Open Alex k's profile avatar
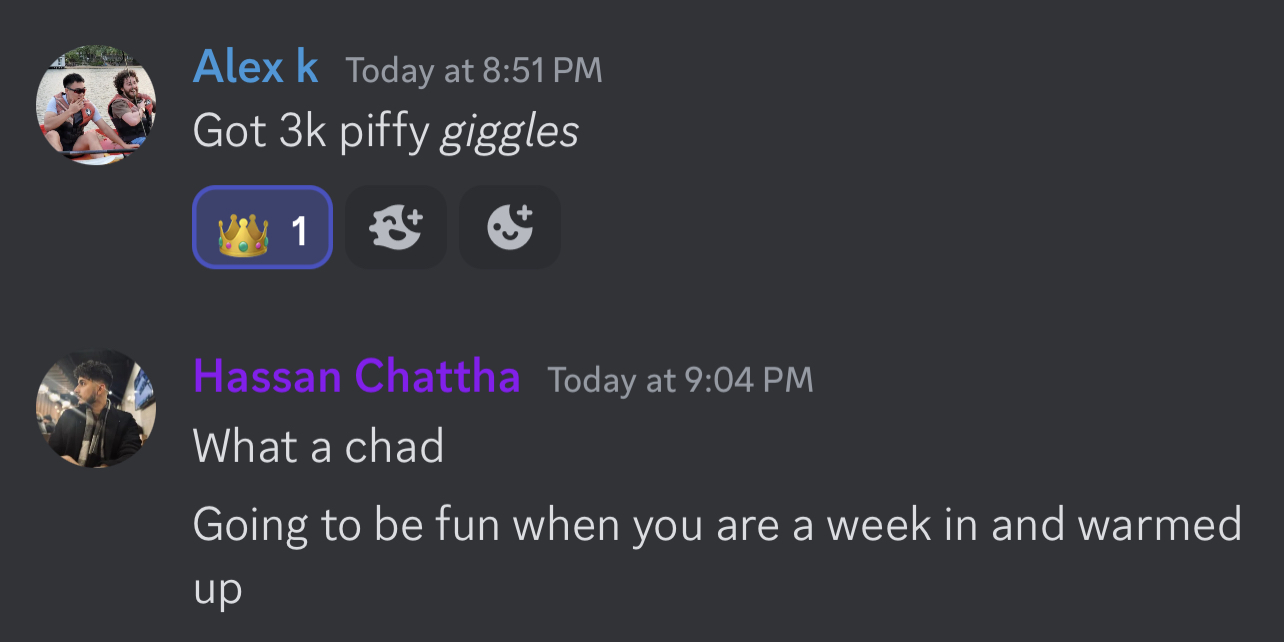 [x=96, y=105]
